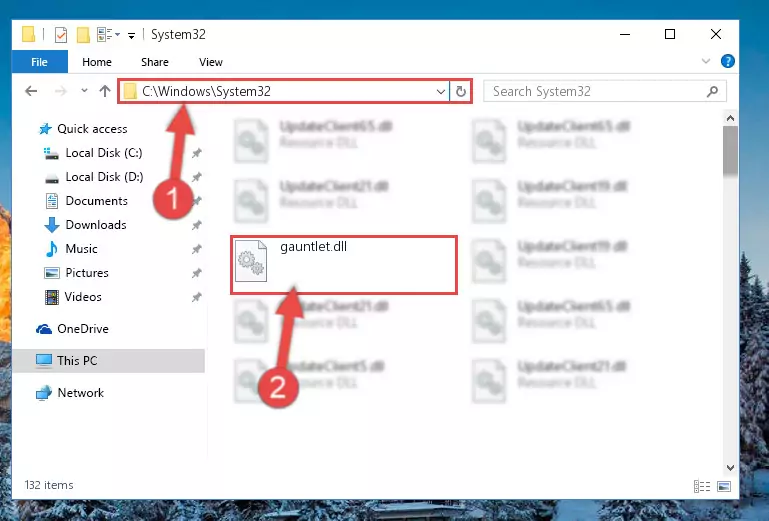The image size is (769, 521).
Task: Select Network in the navigation pane
Action: point(80,393)
